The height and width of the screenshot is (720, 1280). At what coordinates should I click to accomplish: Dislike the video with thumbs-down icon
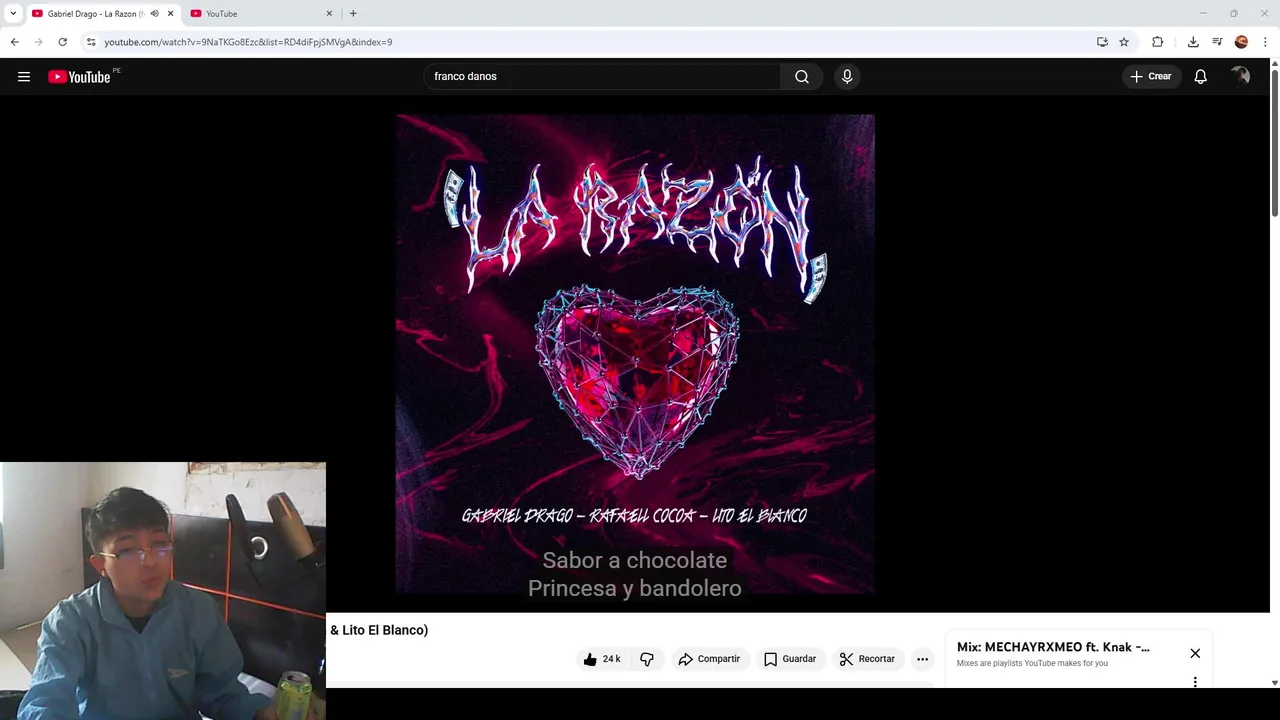(x=647, y=659)
